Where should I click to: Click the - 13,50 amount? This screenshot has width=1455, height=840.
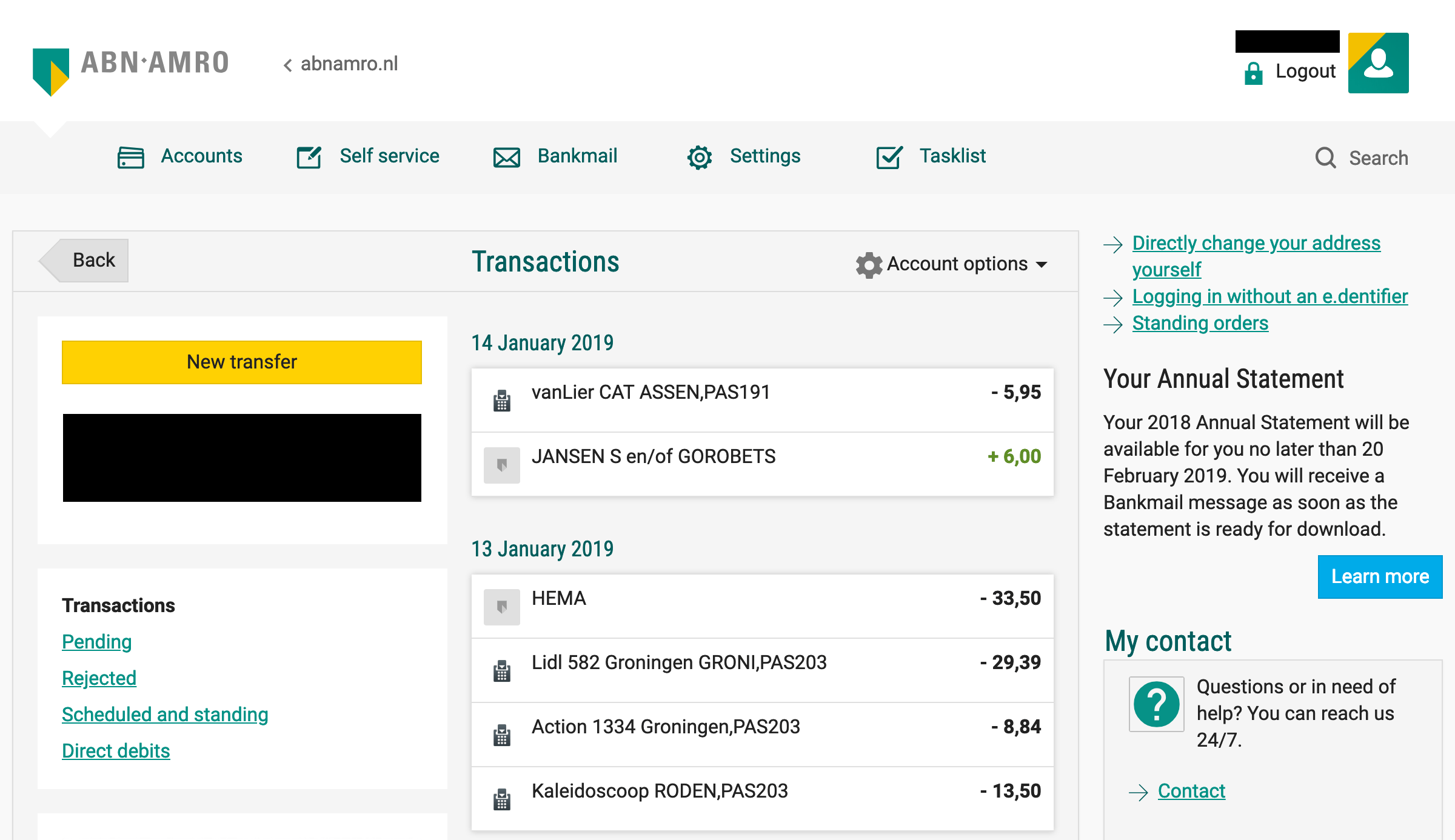tap(1011, 791)
